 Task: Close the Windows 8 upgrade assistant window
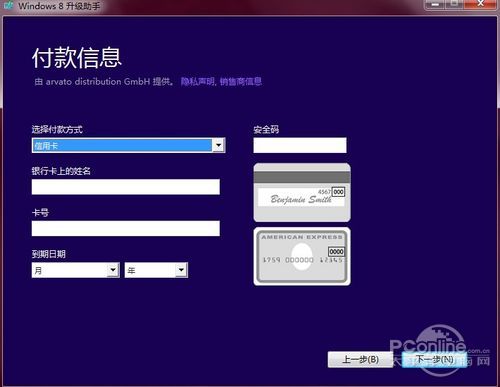coord(481,4)
